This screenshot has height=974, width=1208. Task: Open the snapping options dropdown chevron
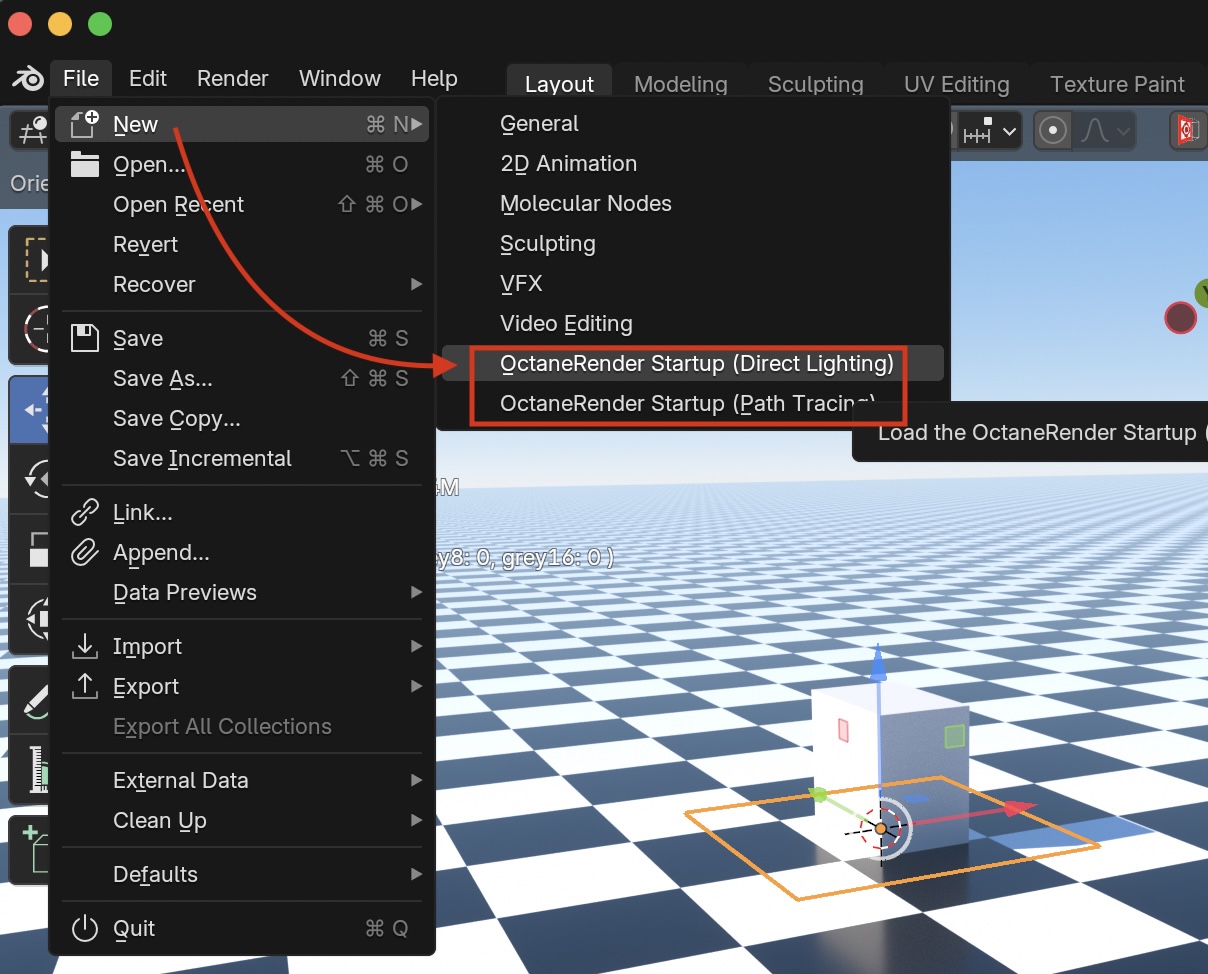1009,131
